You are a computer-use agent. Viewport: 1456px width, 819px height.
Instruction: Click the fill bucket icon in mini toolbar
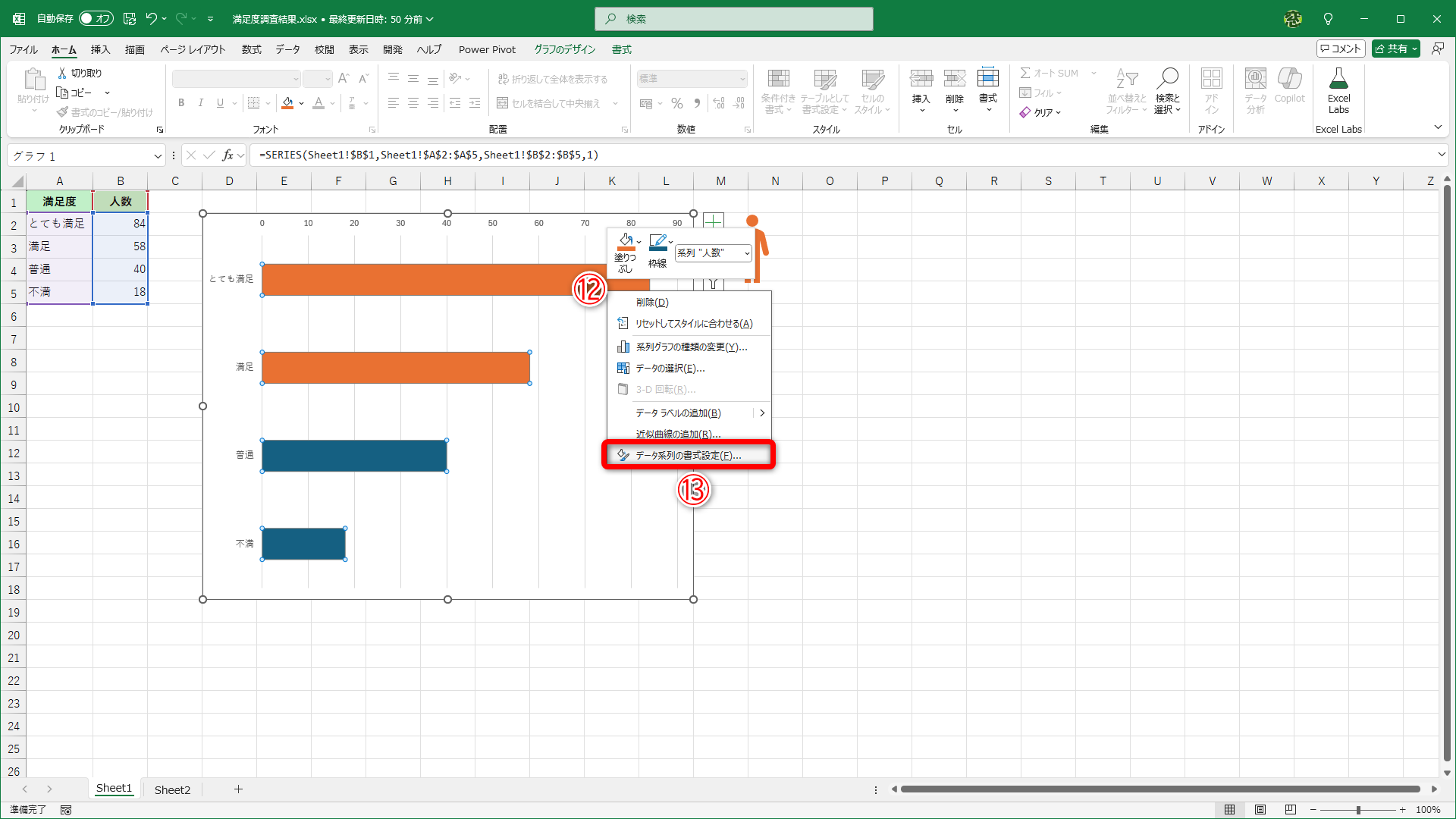tap(625, 241)
